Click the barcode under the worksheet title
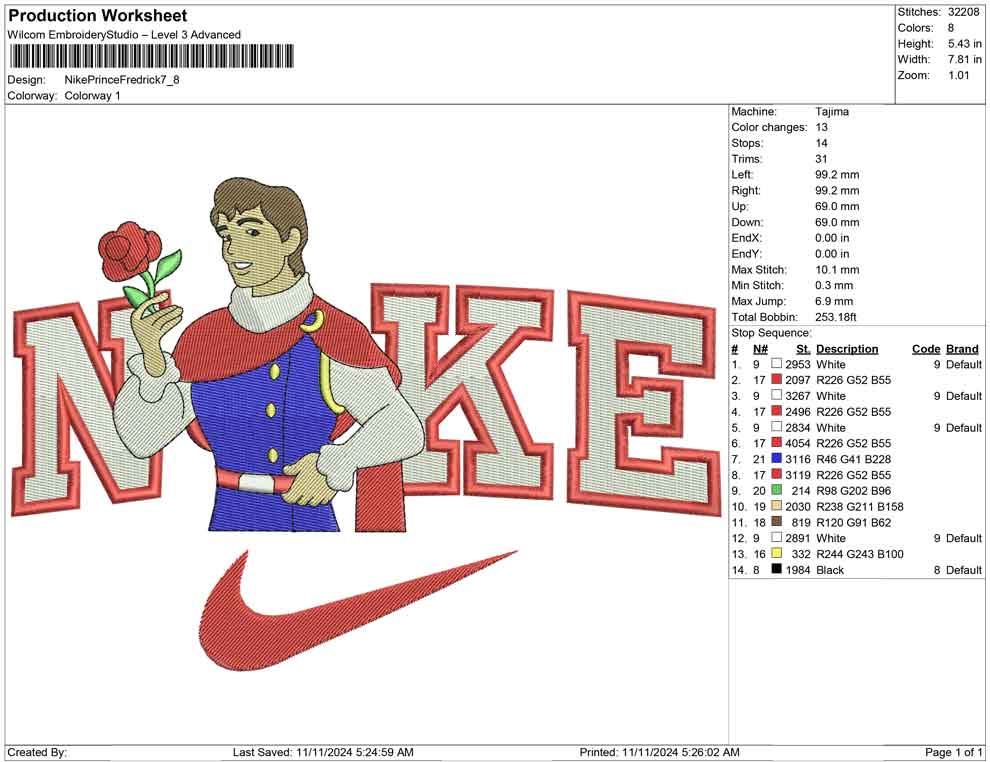 pos(151,56)
